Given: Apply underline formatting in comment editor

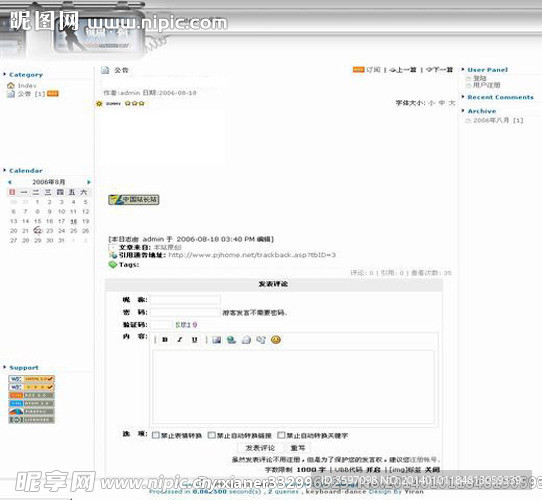Looking at the screenshot, I should tap(195, 340).
